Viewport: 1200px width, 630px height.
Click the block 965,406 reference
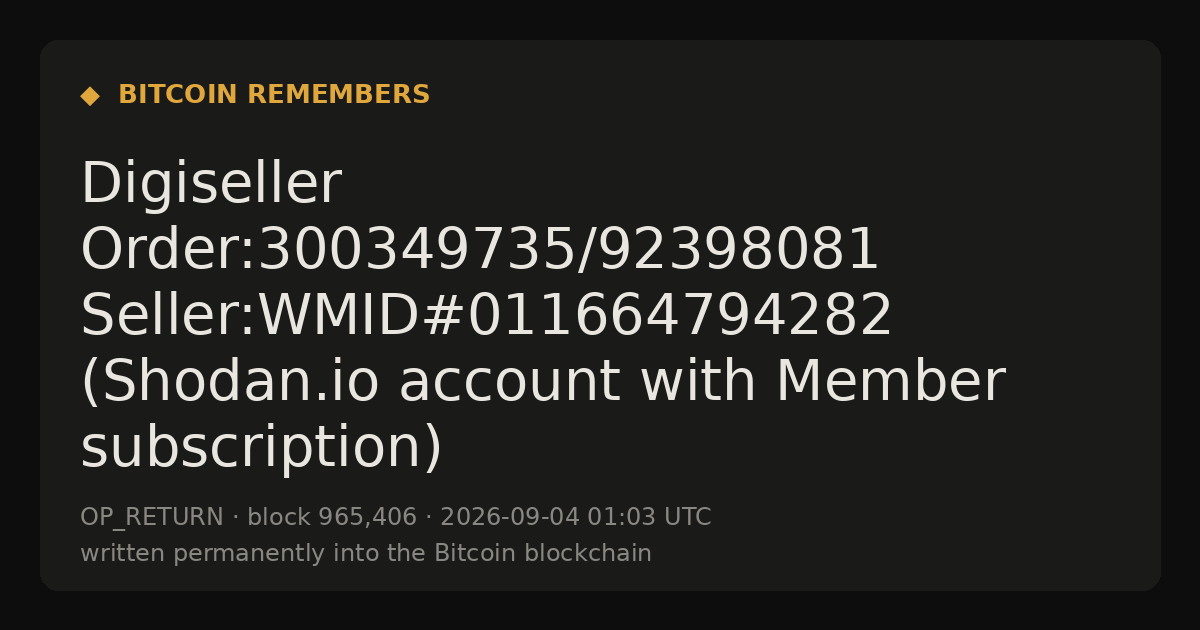click(332, 518)
